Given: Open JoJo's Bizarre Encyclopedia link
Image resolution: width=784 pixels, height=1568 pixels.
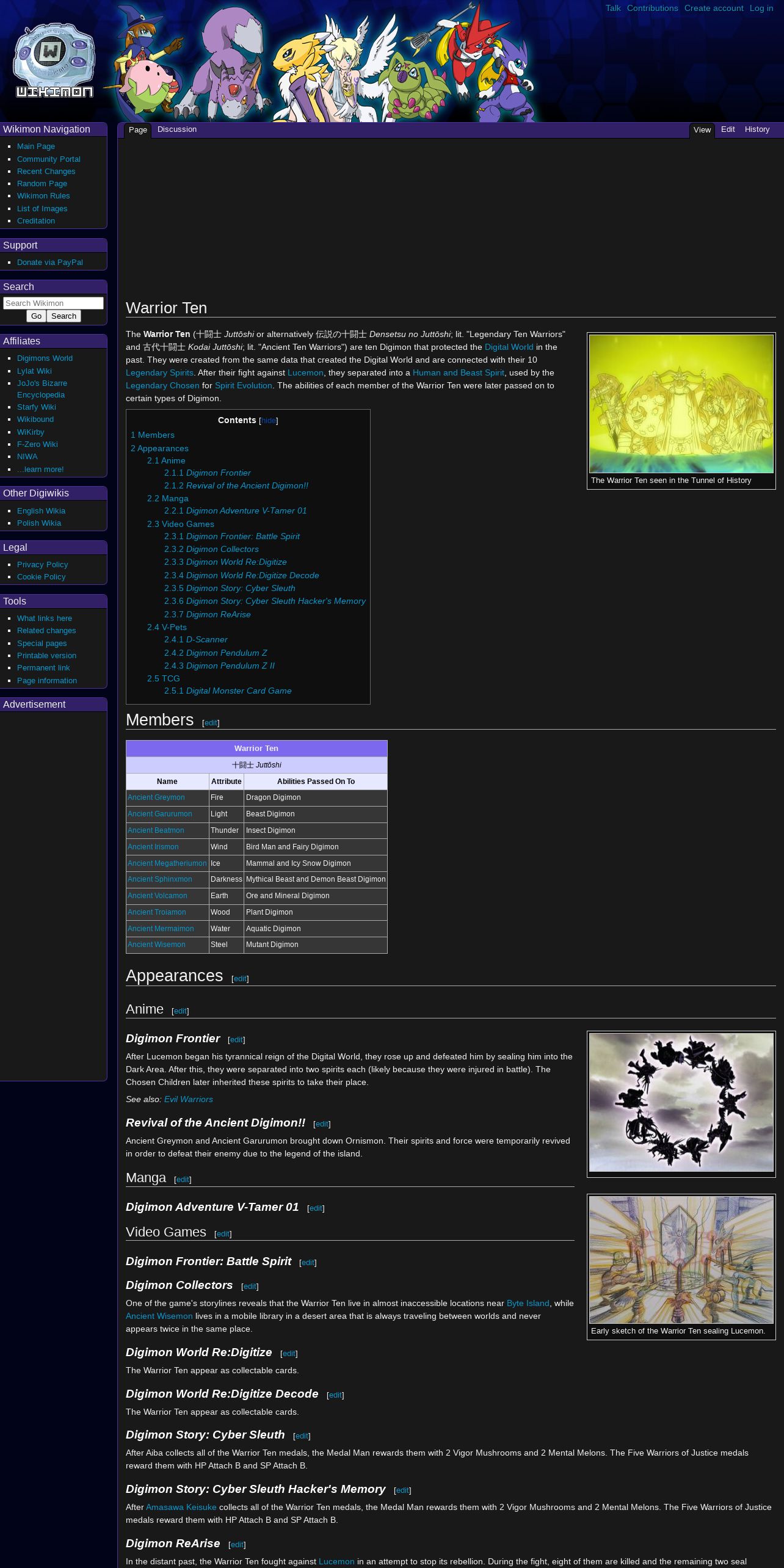Looking at the screenshot, I should [x=42, y=389].
